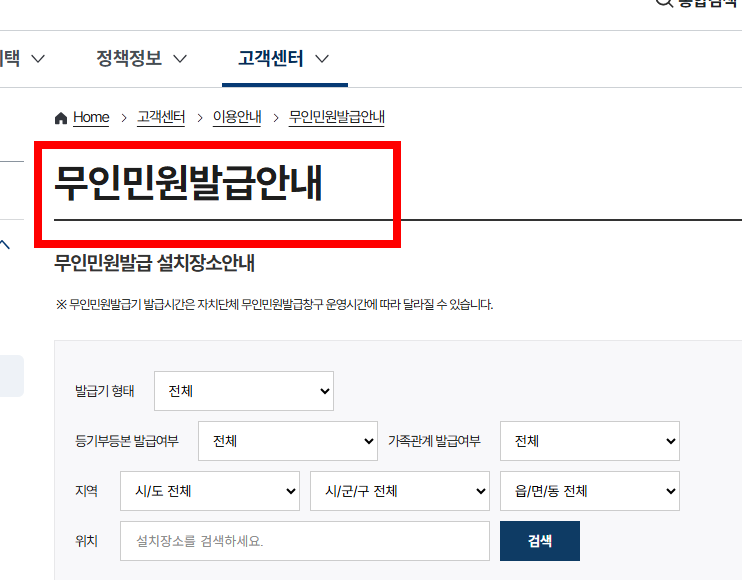Open 가족관계 발급여부 dropdown
Viewport: 742px width, 580px height.
point(590,441)
